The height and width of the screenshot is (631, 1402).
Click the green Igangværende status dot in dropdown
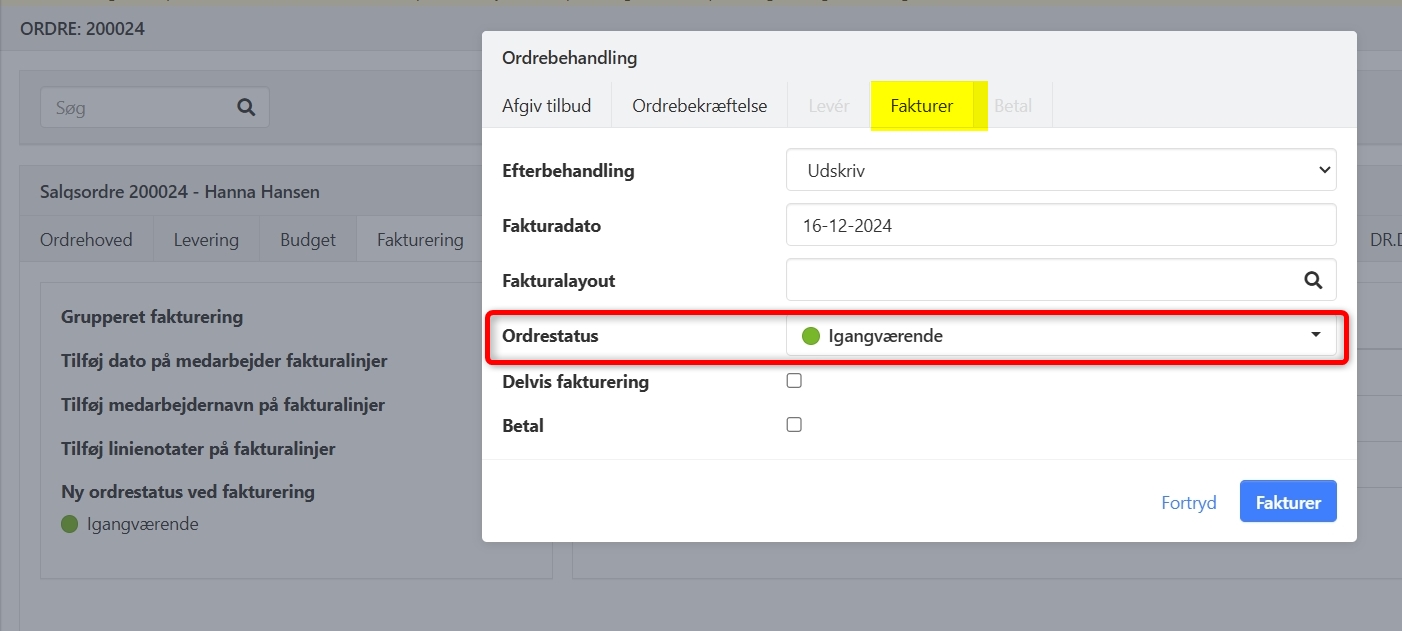(x=811, y=336)
